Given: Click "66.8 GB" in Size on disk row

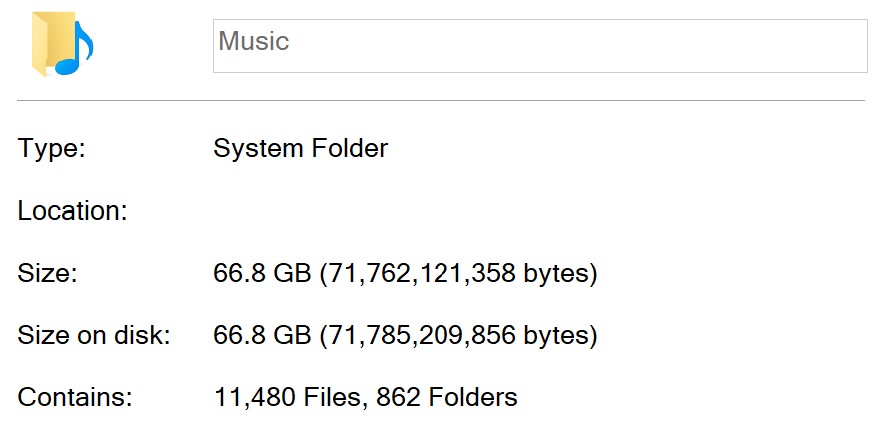Looking at the screenshot, I should (262, 335).
